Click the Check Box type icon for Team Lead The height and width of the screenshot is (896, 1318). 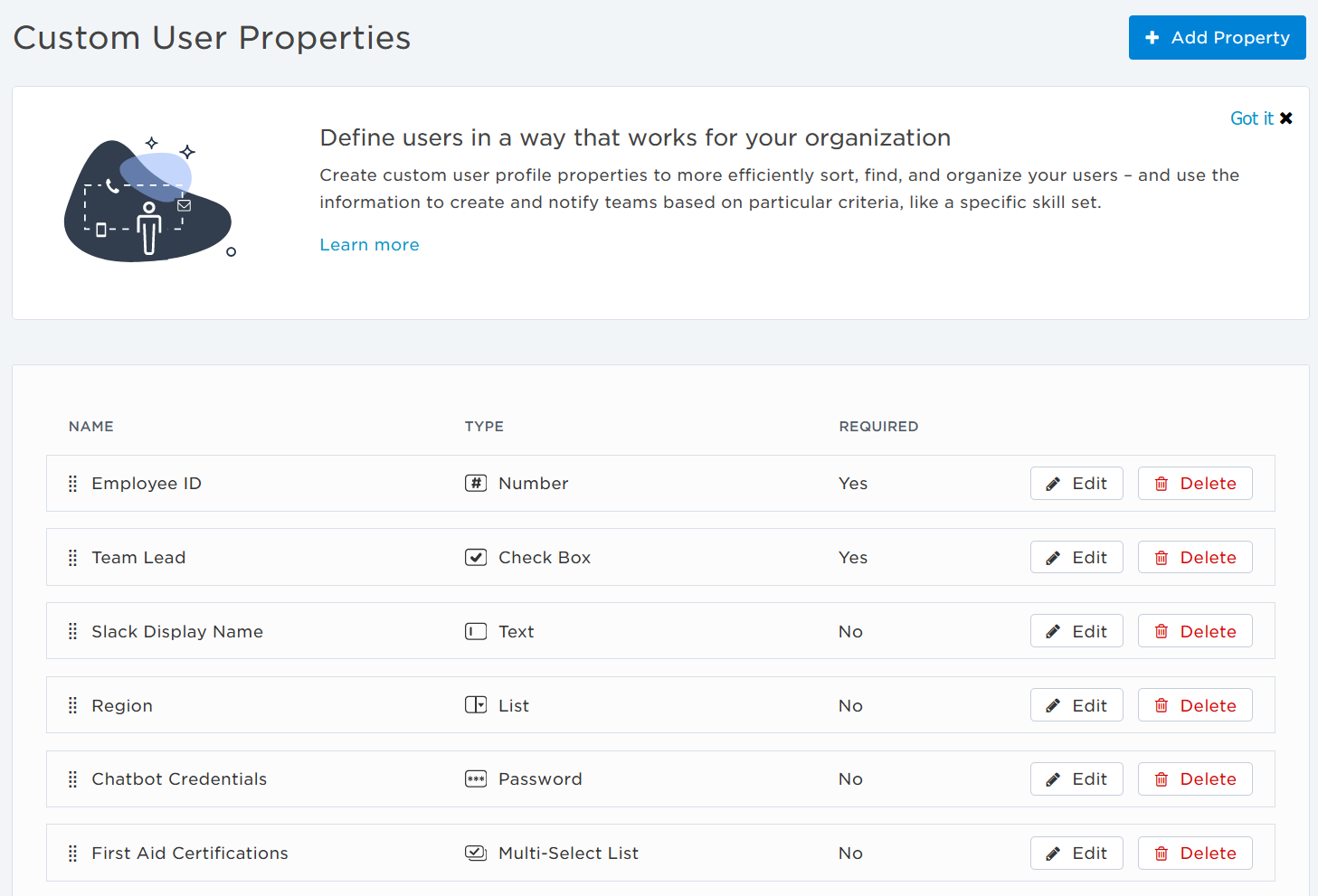[476, 557]
